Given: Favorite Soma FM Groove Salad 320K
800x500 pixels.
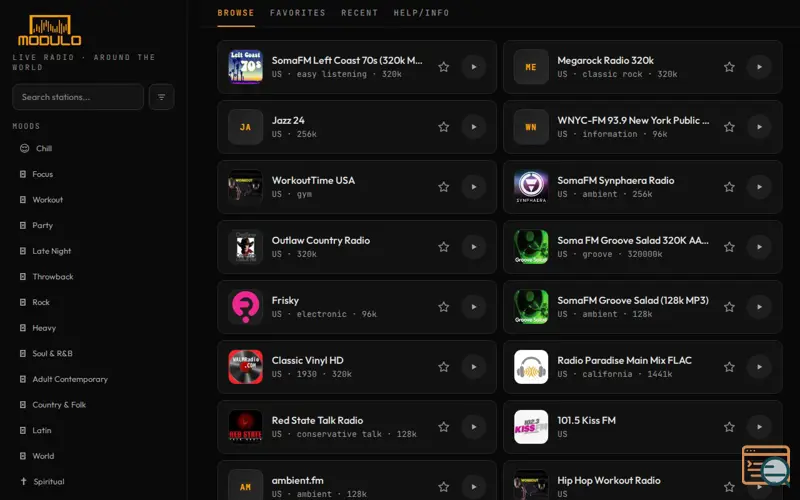Looking at the screenshot, I should click(x=730, y=247).
